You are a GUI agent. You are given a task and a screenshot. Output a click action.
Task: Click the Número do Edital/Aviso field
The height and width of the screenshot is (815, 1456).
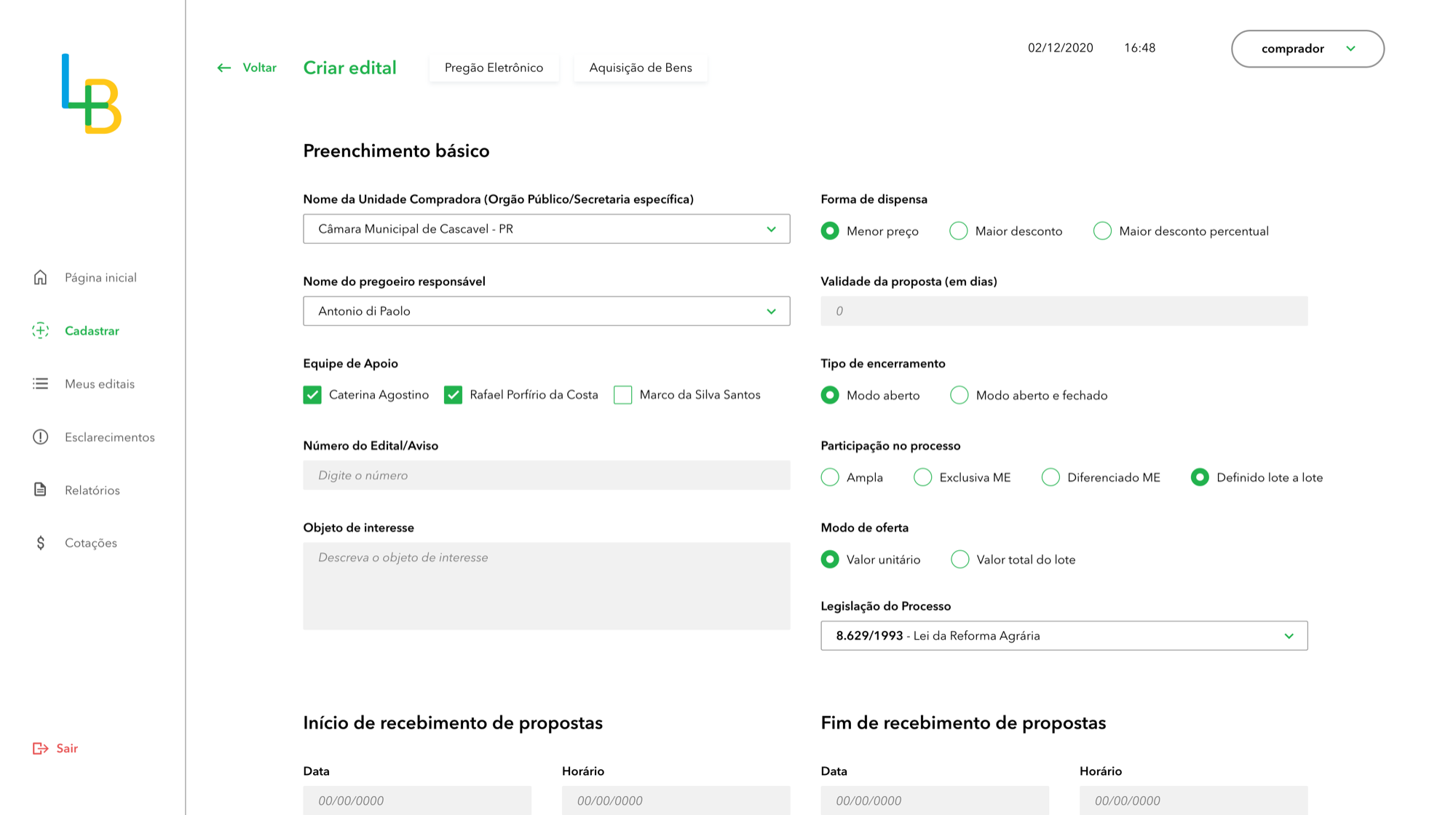547,475
